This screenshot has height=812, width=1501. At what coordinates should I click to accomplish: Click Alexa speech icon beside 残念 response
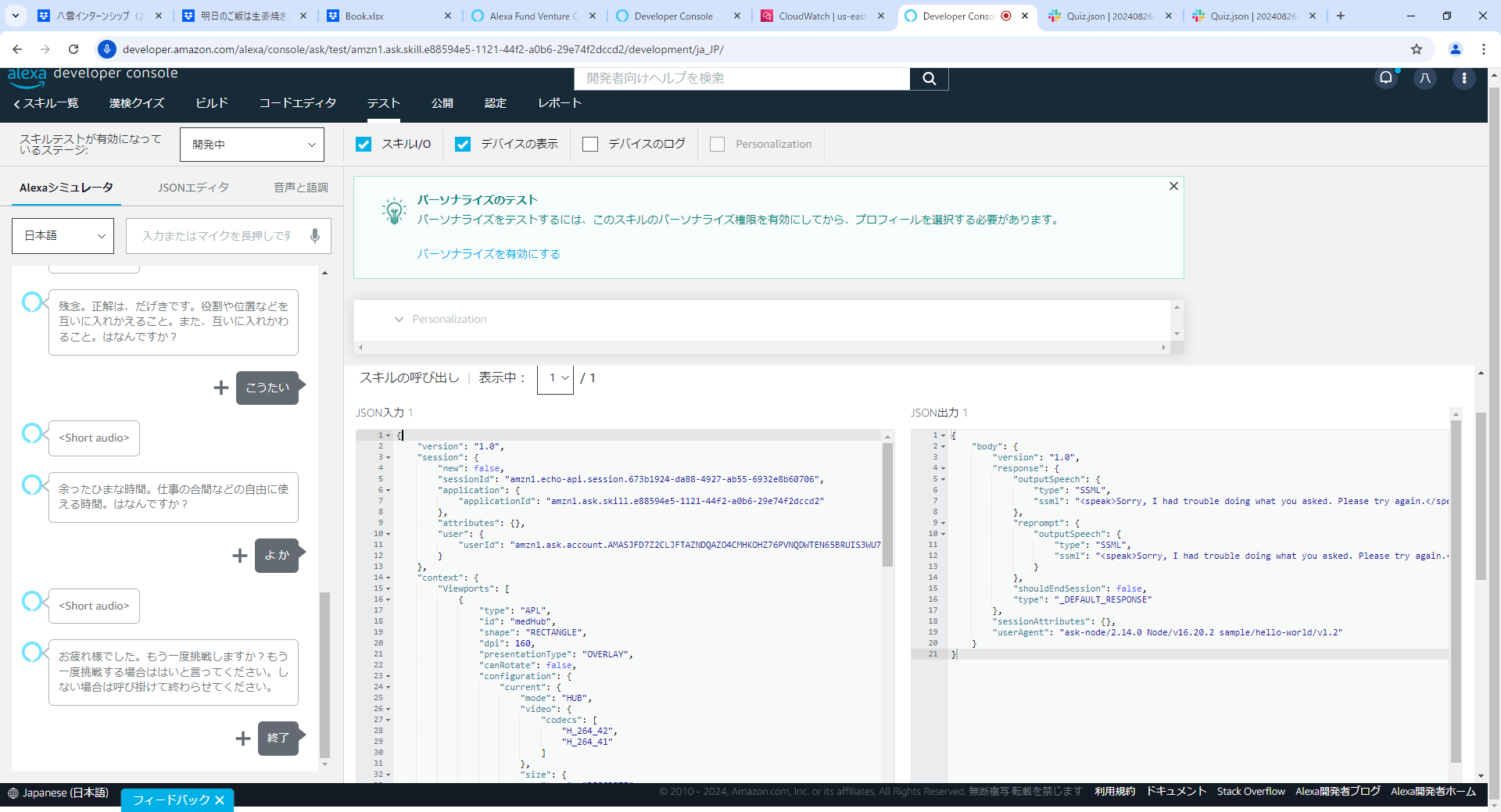coord(32,302)
